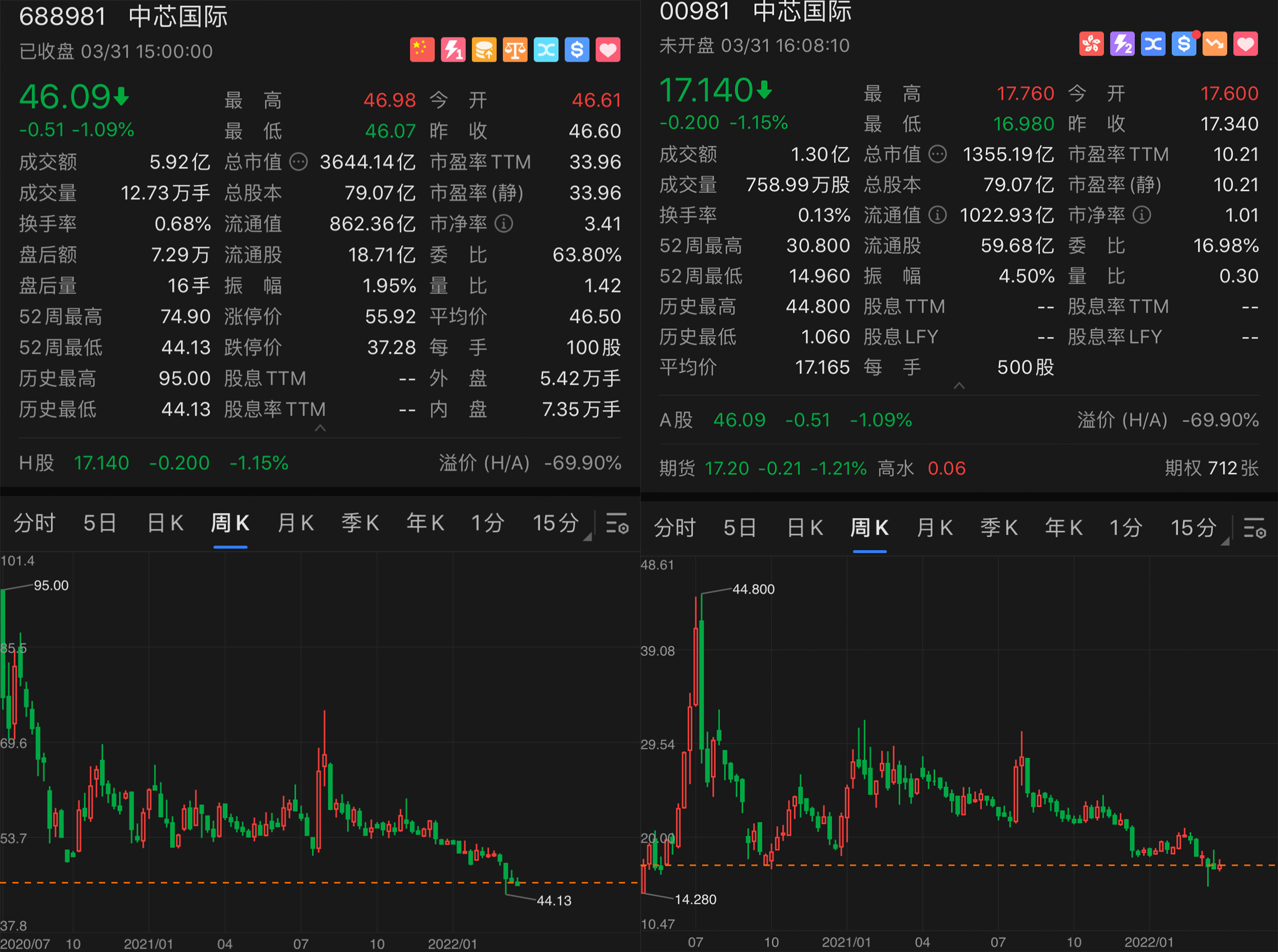Click the Hong Kong bauhinia flag icon in 00981 panel
Screen dimensions: 1278x952
pos(1091,44)
